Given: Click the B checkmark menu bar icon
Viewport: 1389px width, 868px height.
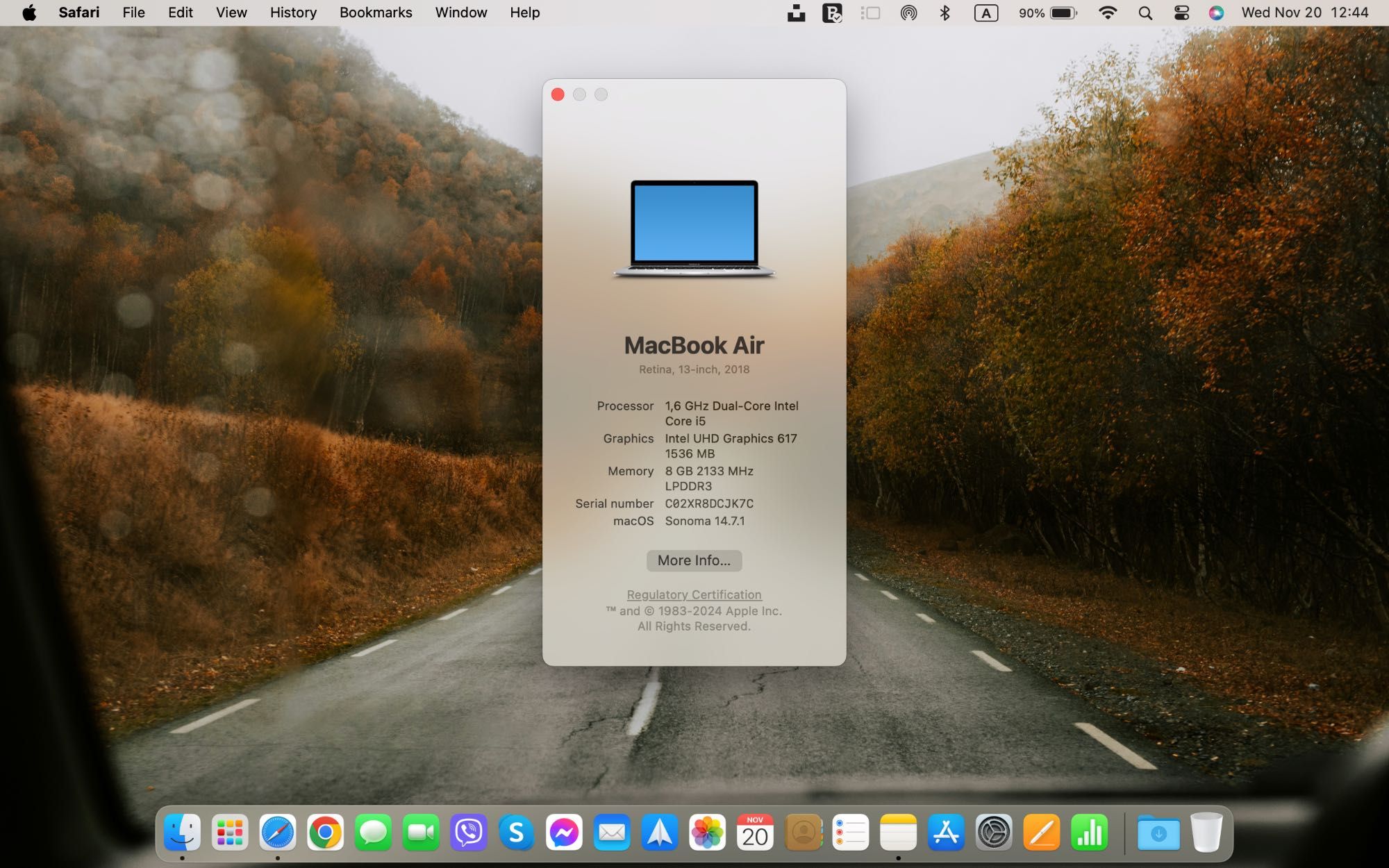Looking at the screenshot, I should (832, 12).
